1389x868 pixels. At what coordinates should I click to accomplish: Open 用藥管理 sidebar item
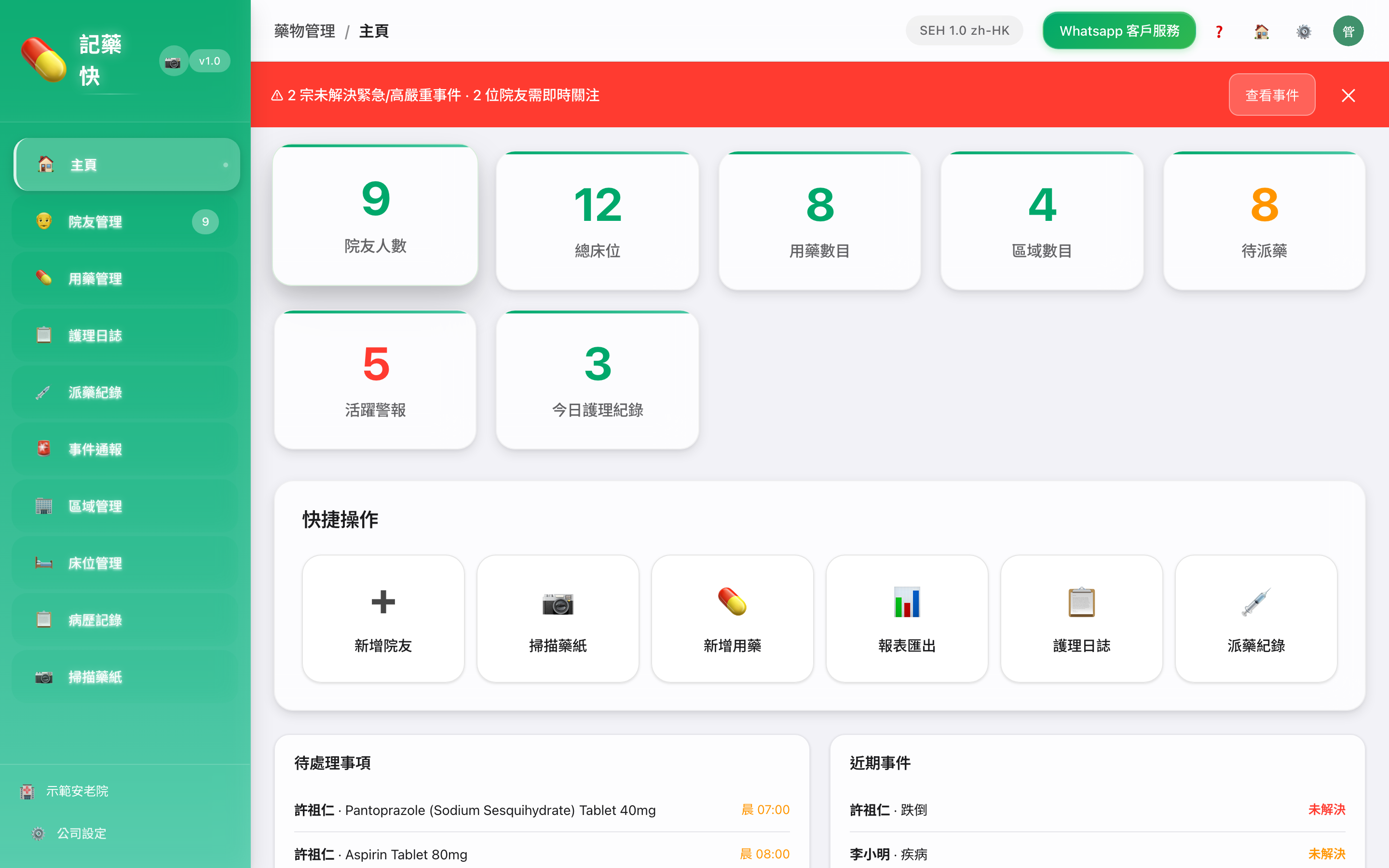click(x=124, y=278)
